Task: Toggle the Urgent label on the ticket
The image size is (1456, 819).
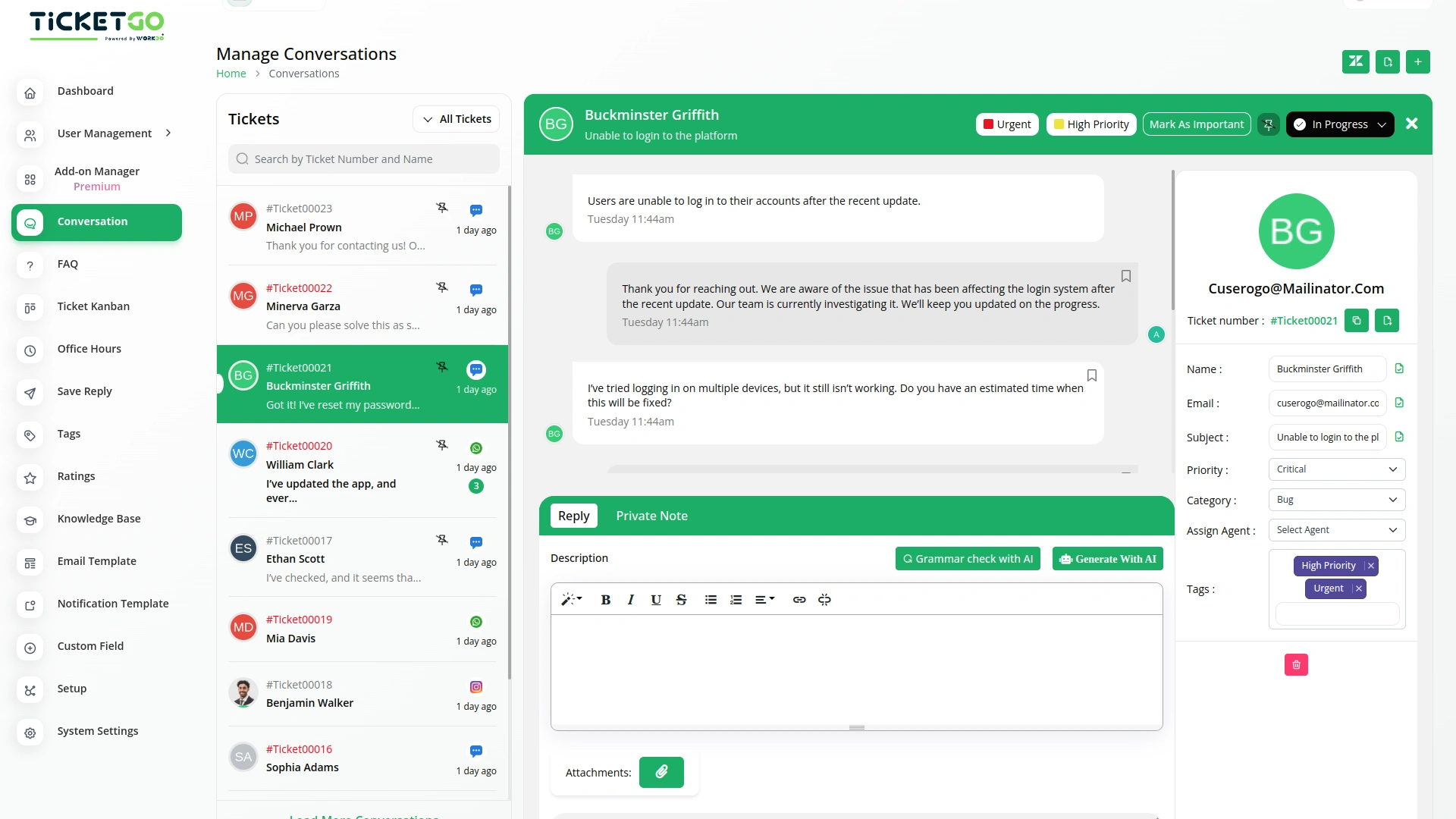Action: [x=1006, y=124]
